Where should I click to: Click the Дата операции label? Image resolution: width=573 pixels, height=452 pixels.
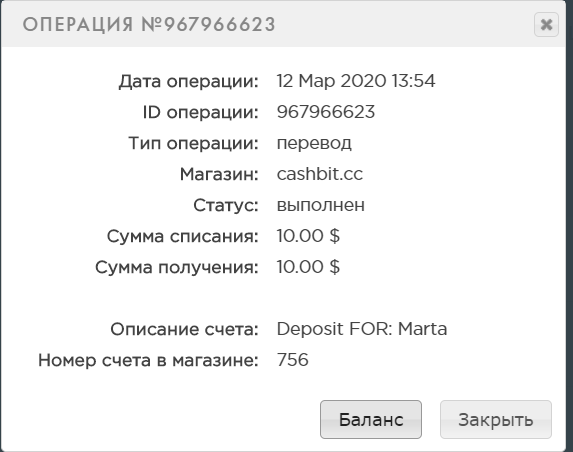[x=189, y=81]
